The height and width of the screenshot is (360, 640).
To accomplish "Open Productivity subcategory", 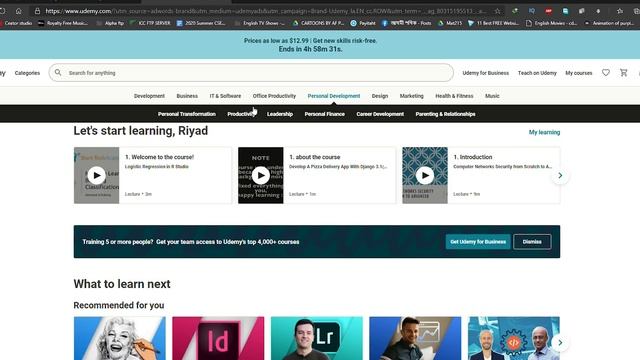I will coord(241,114).
